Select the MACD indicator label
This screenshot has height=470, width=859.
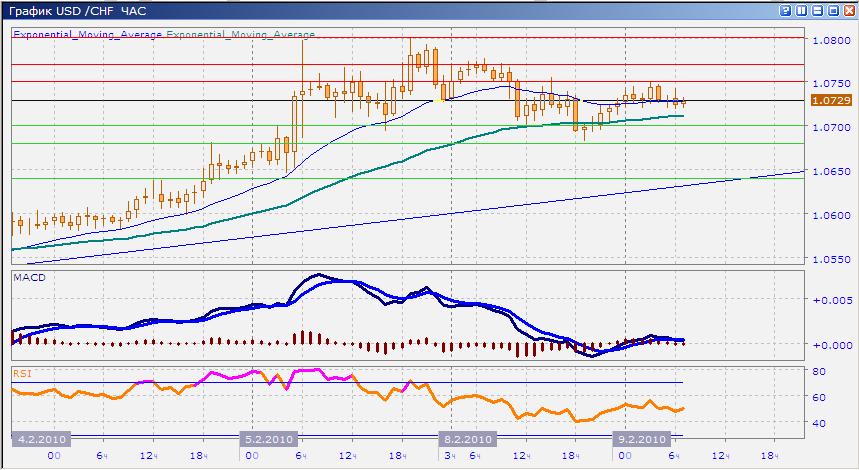click(30, 278)
